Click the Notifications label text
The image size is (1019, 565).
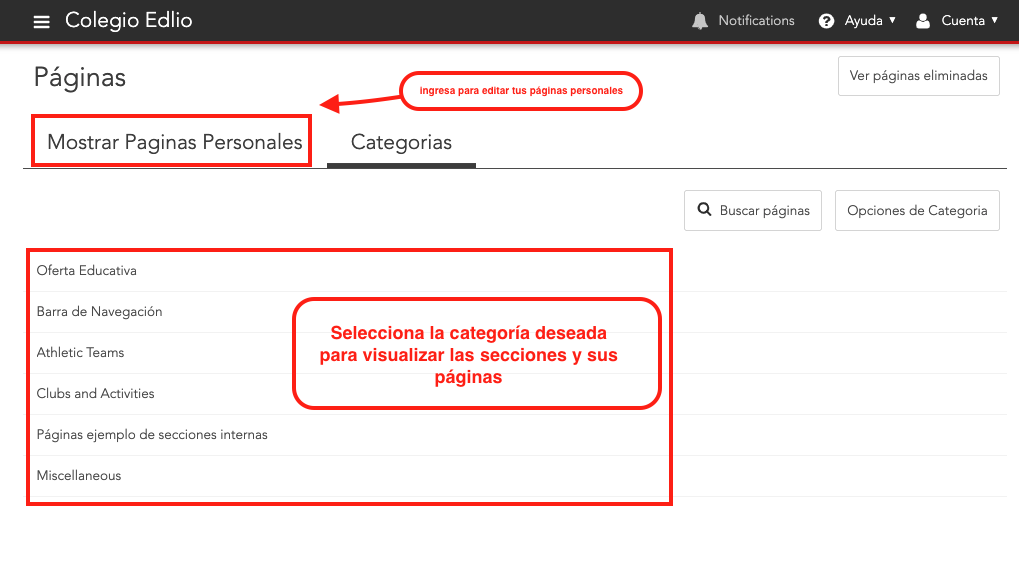756,21
